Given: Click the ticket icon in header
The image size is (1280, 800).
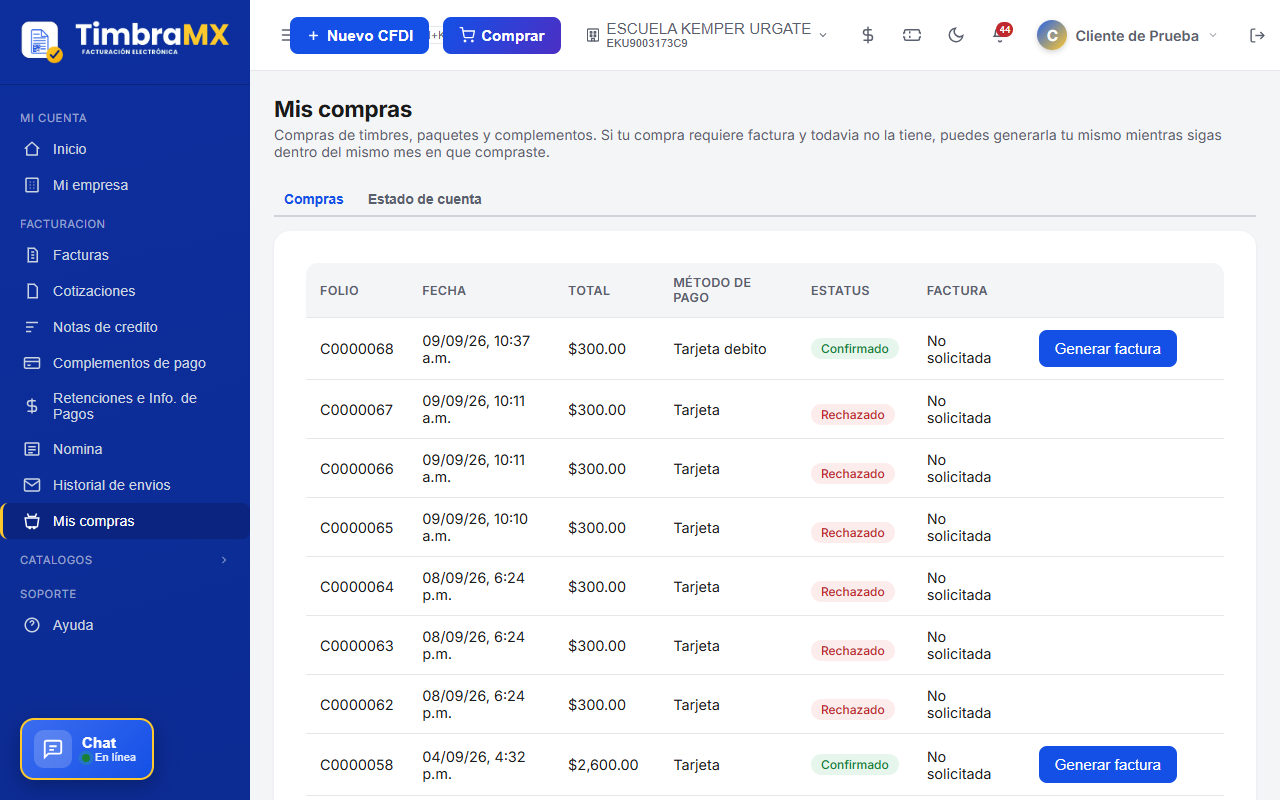Looking at the screenshot, I should 912,35.
